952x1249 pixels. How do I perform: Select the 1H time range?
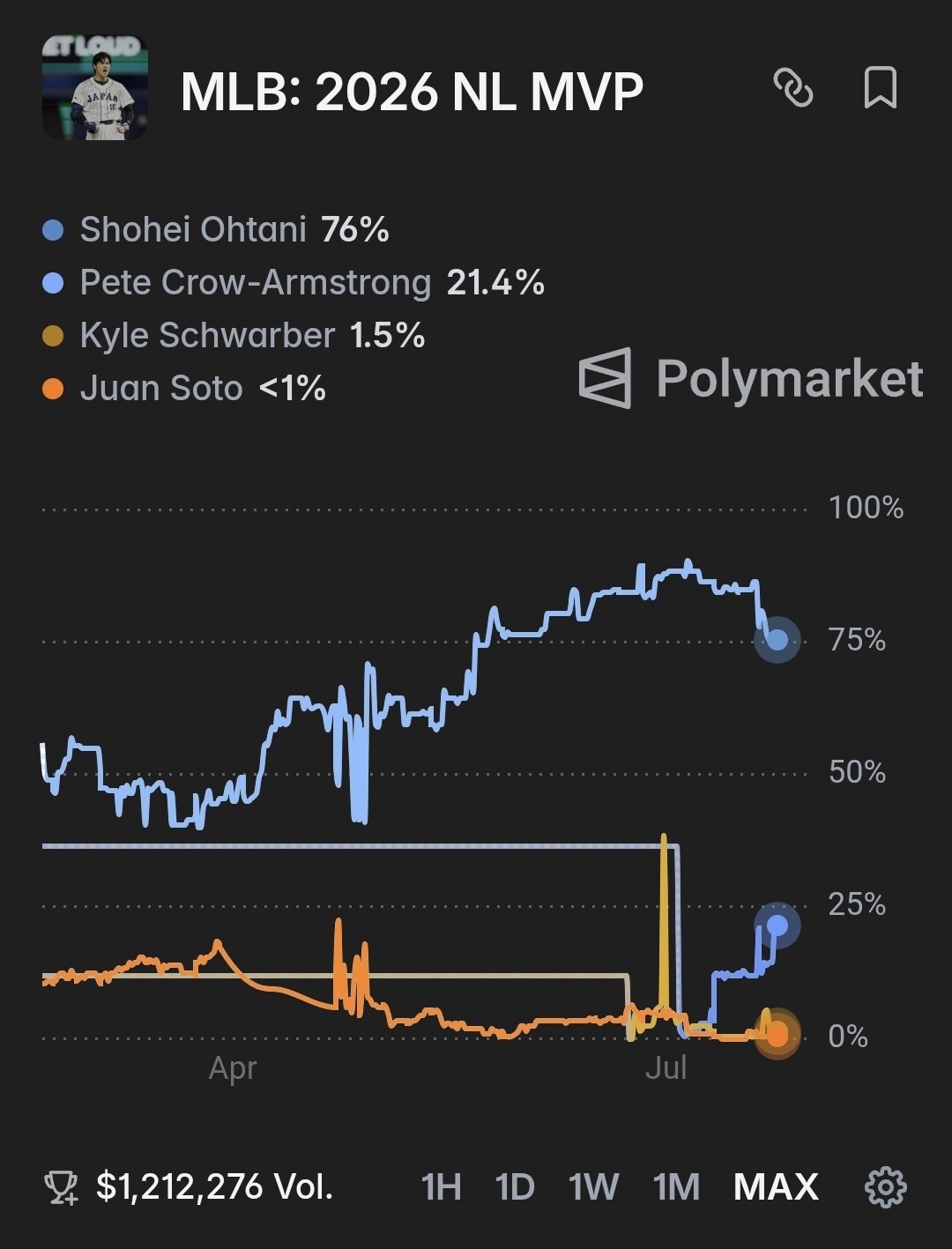[x=442, y=1186]
